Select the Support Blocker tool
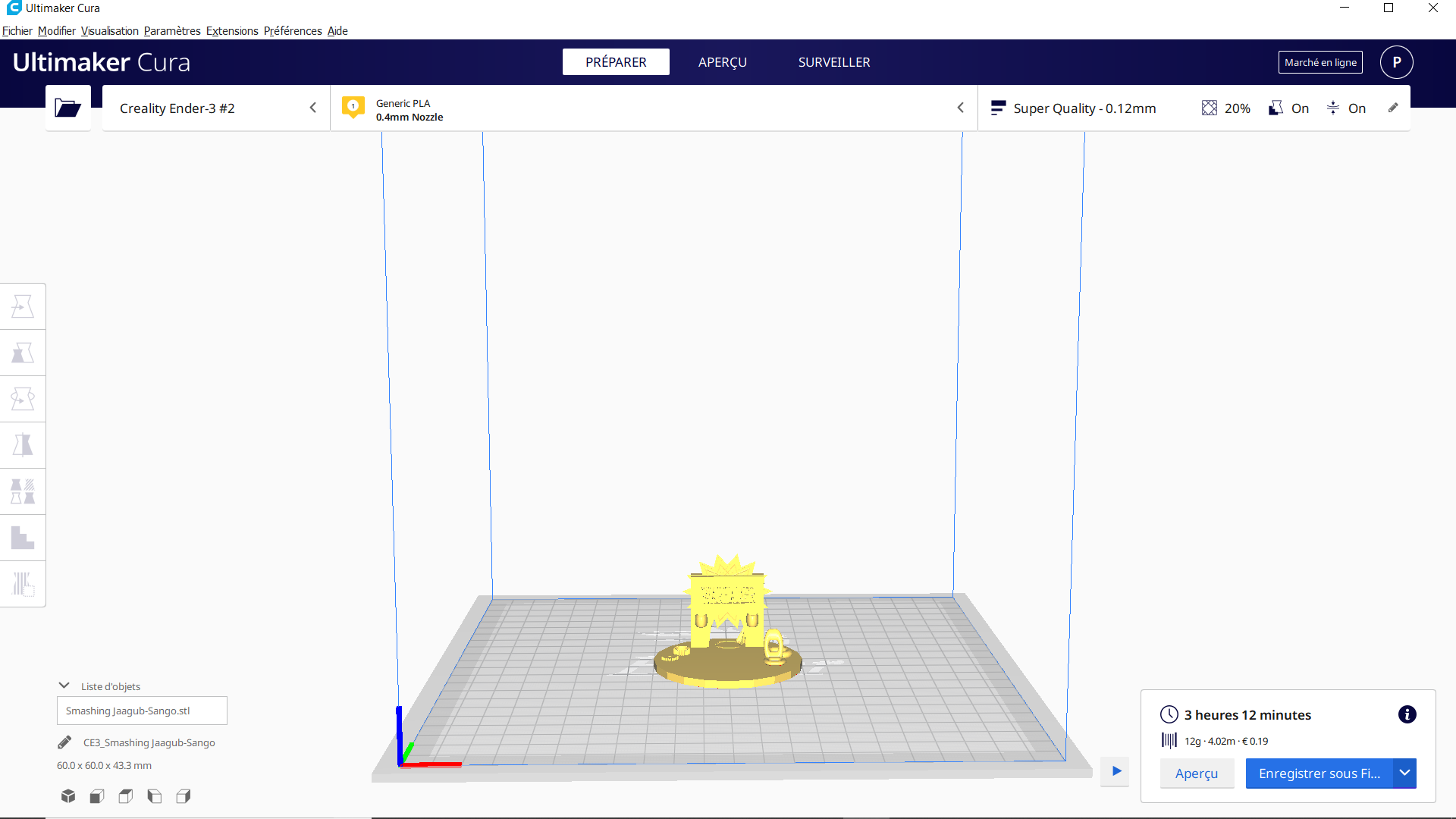This screenshot has height=819, width=1456. coord(23,538)
